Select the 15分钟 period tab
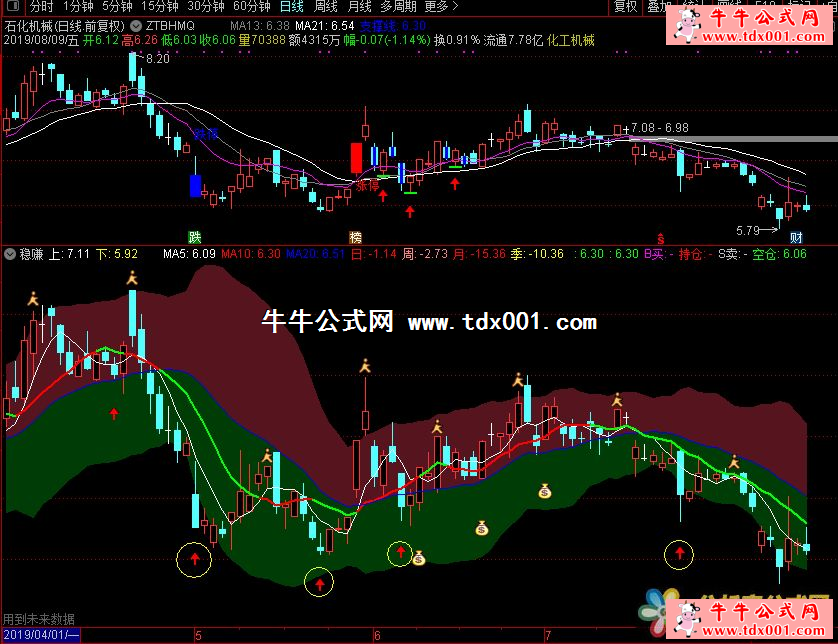This screenshot has width=838, height=644. click(x=160, y=6)
